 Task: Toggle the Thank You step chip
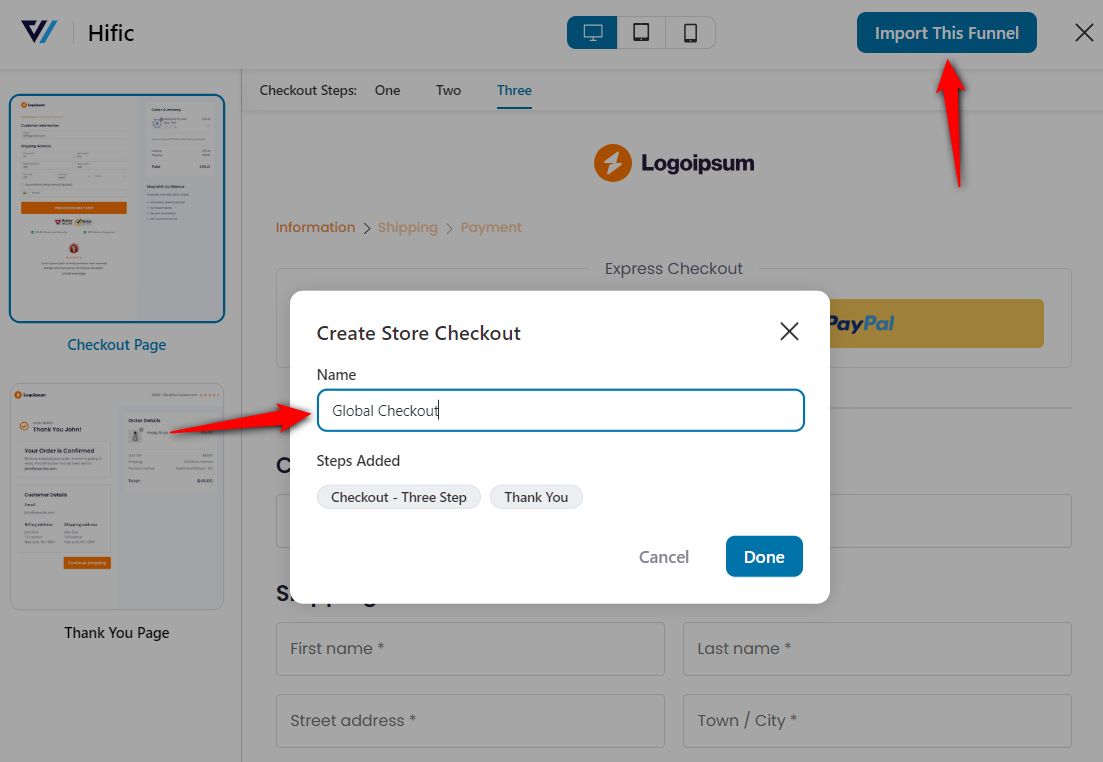(536, 497)
